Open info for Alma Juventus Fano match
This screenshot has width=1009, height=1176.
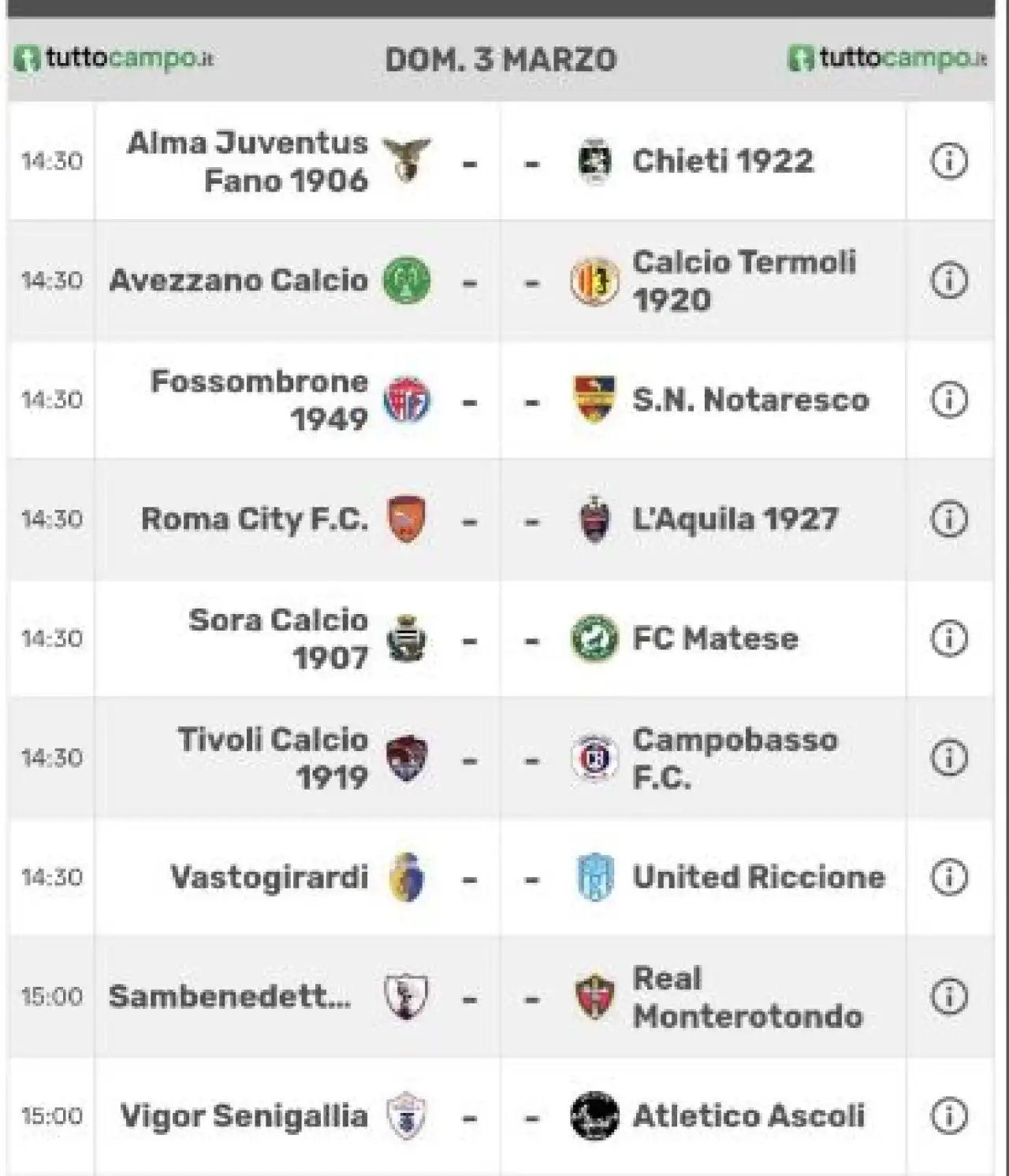pos(949,162)
